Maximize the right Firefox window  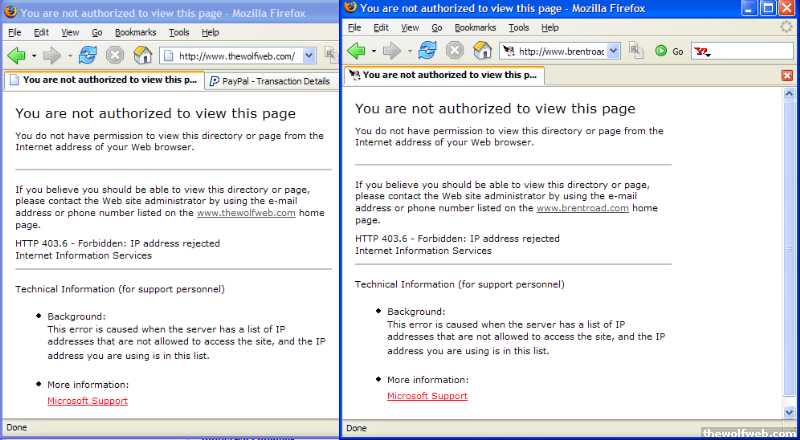[768, 8]
